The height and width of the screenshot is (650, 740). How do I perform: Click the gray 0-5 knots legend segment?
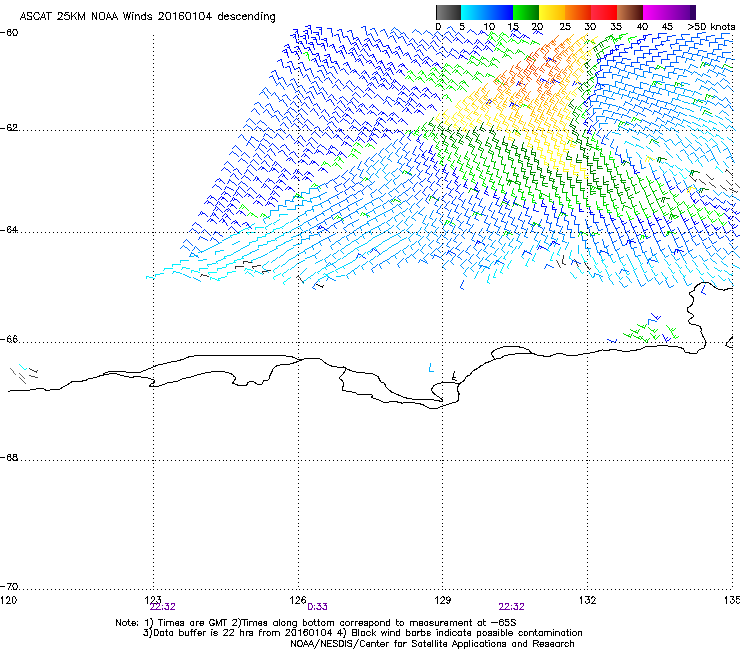pos(448,12)
